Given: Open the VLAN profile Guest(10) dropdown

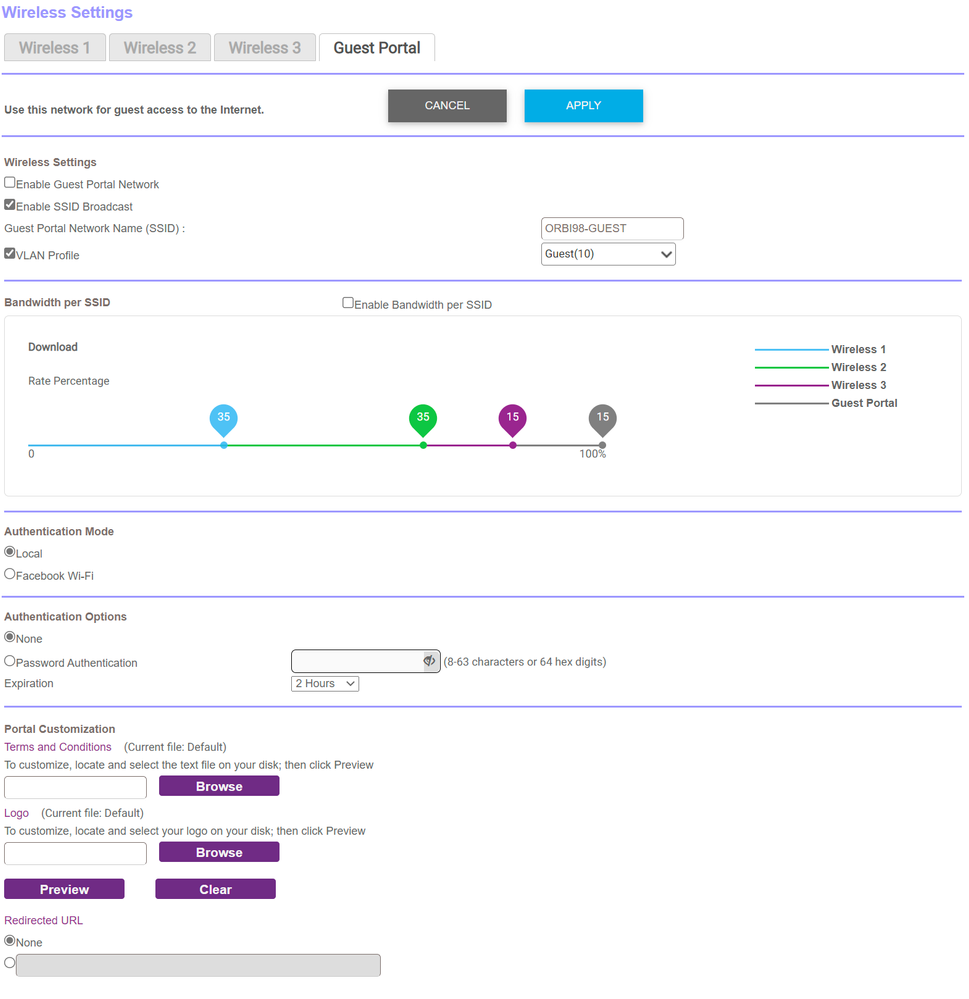Looking at the screenshot, I should tap(608, 254).
